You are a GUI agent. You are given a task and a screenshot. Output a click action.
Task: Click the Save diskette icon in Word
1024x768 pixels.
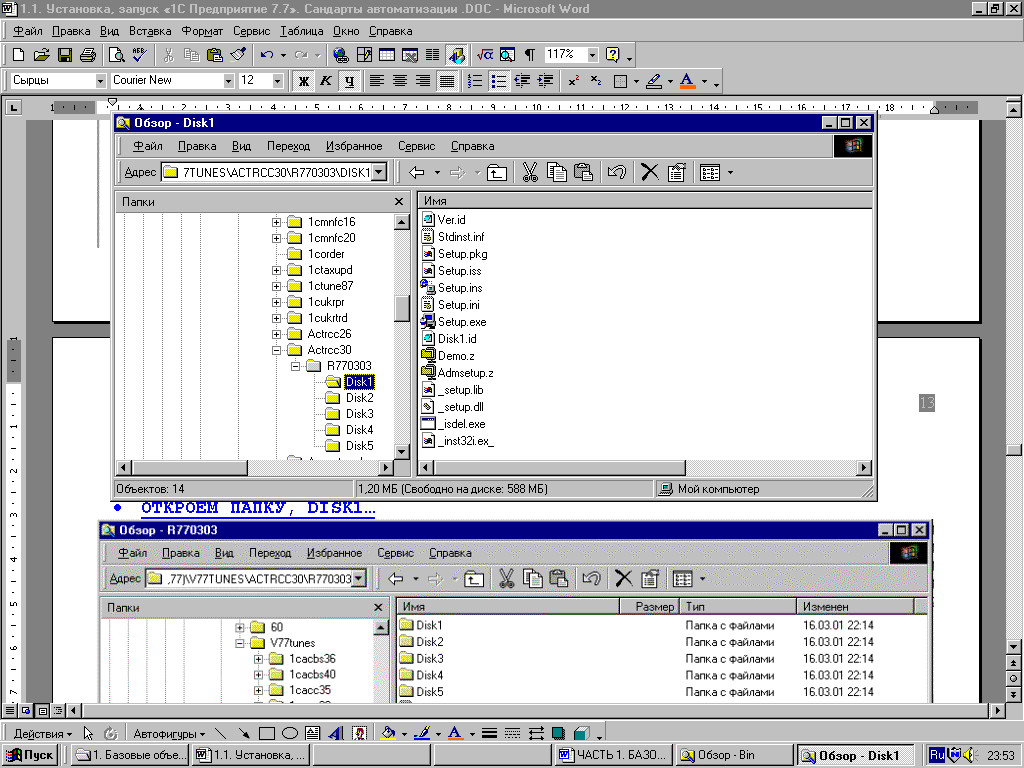point(64,55)
